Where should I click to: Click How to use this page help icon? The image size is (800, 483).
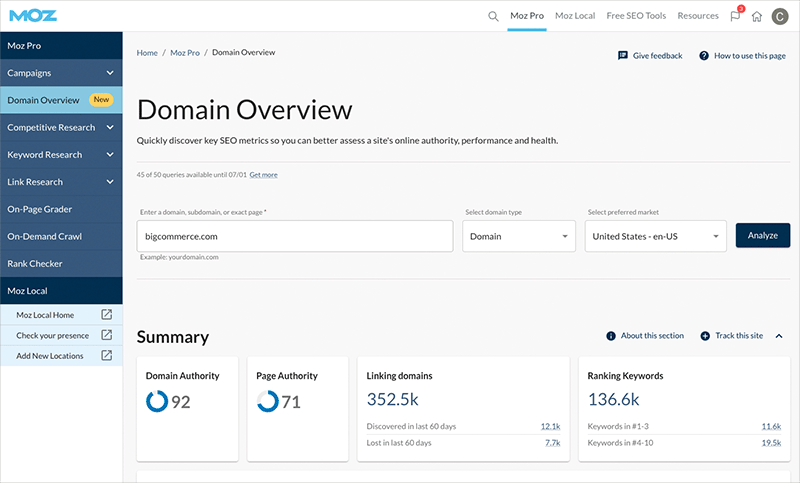coord(704,56)
